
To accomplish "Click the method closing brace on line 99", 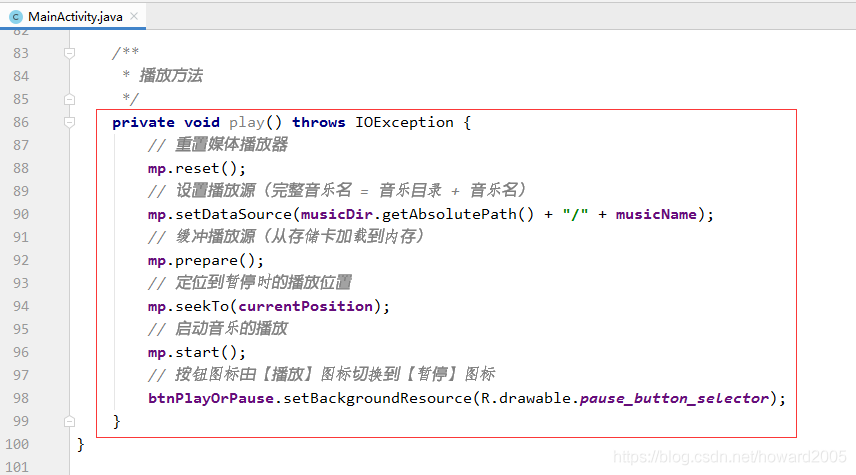I will [x=116, y=421].
